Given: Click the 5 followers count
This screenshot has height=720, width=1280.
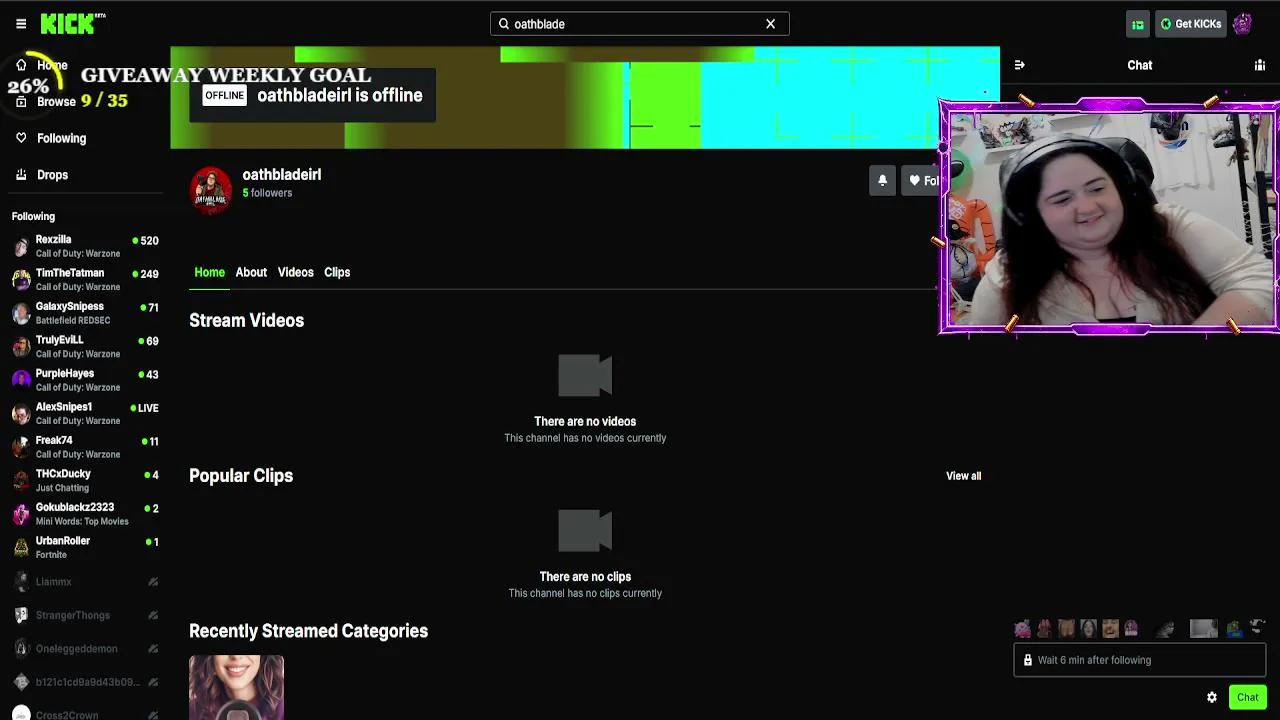Looking at the screenshot, I should (267, 193).
